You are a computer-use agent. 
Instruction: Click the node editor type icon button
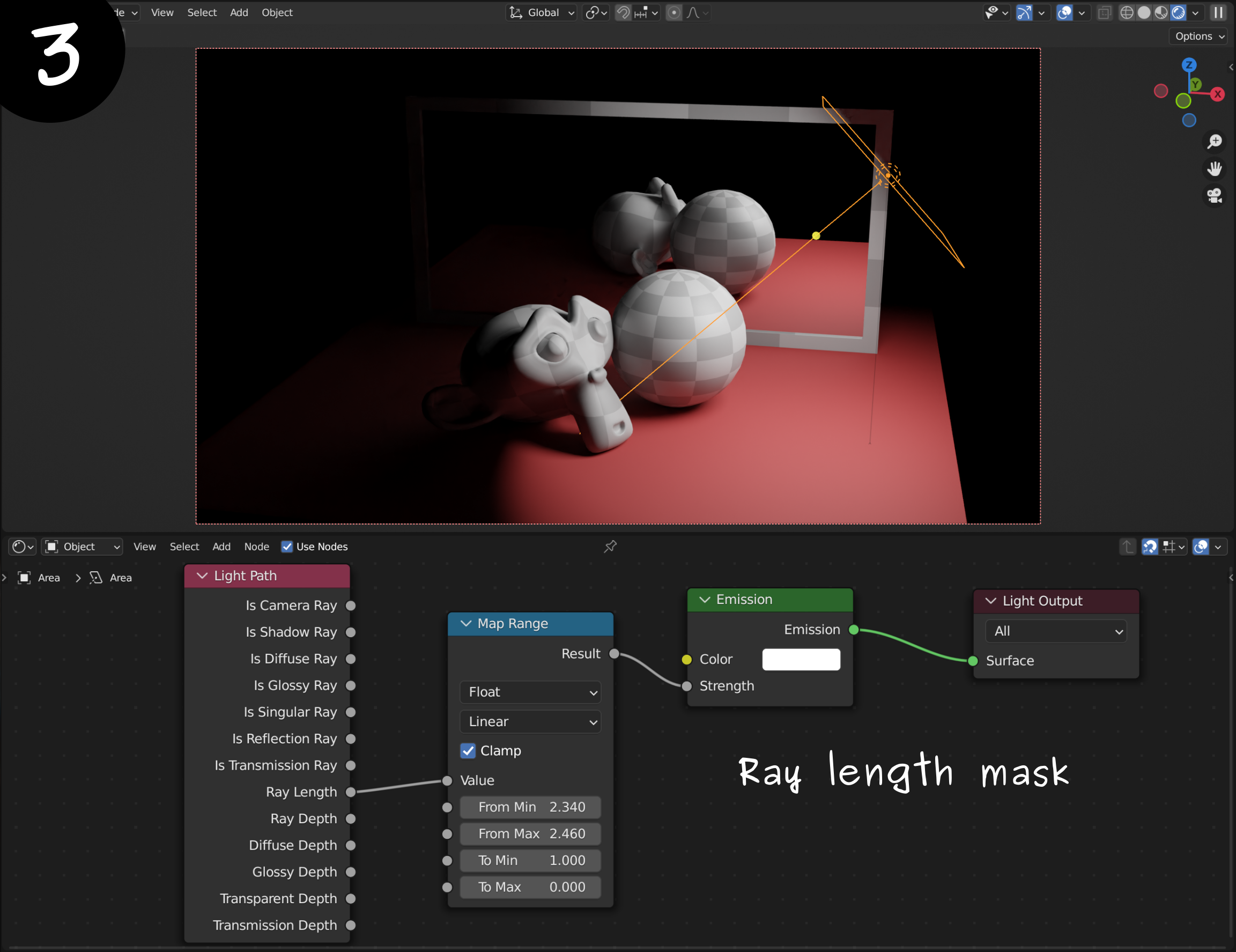coord(23,546)
